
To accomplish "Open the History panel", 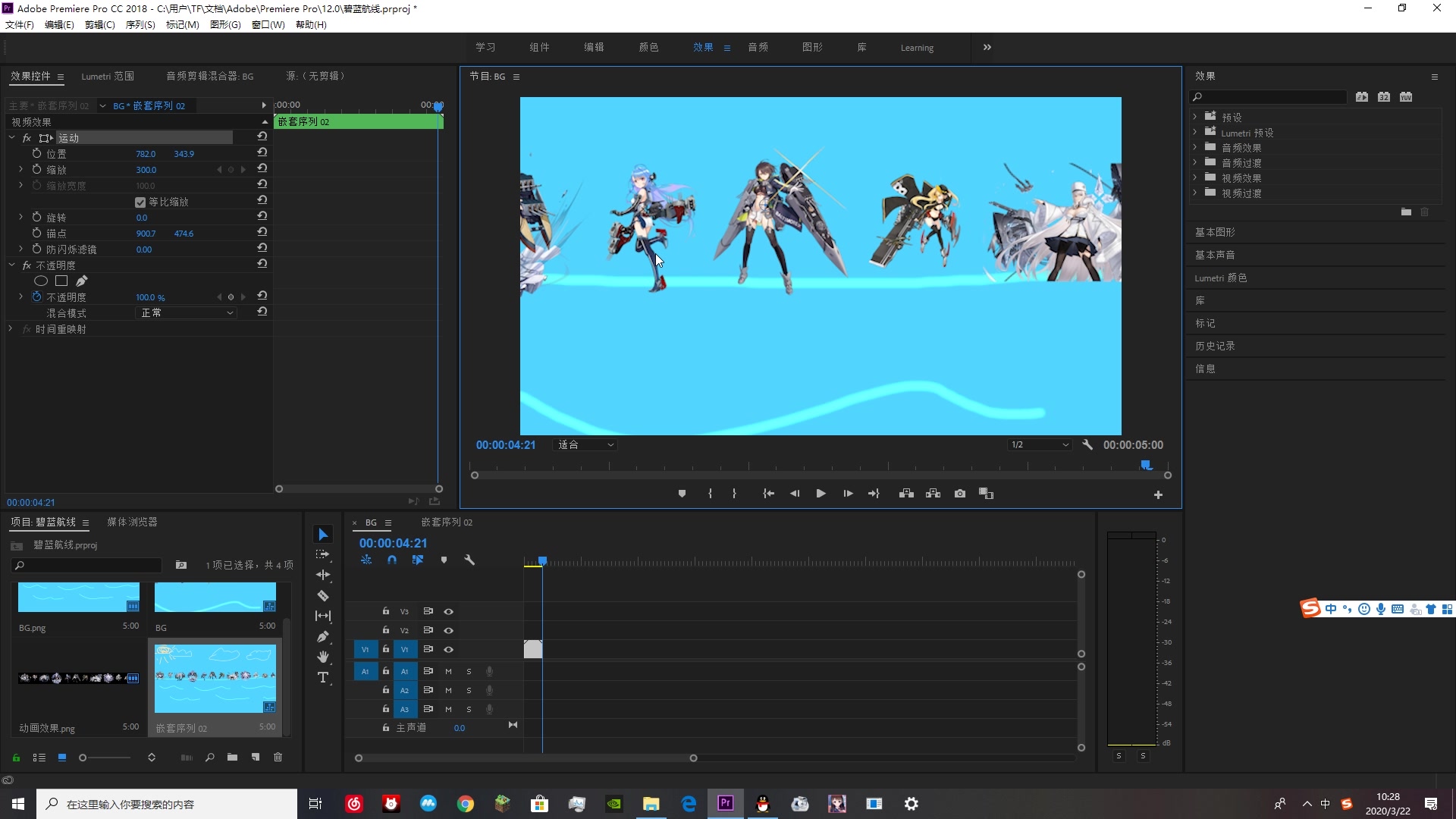I will point(1215,346).
